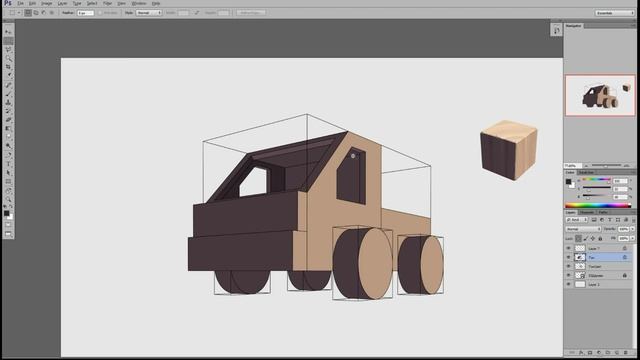Open the Fill slider arrow

pyautogui.click(x=633, y=238)
